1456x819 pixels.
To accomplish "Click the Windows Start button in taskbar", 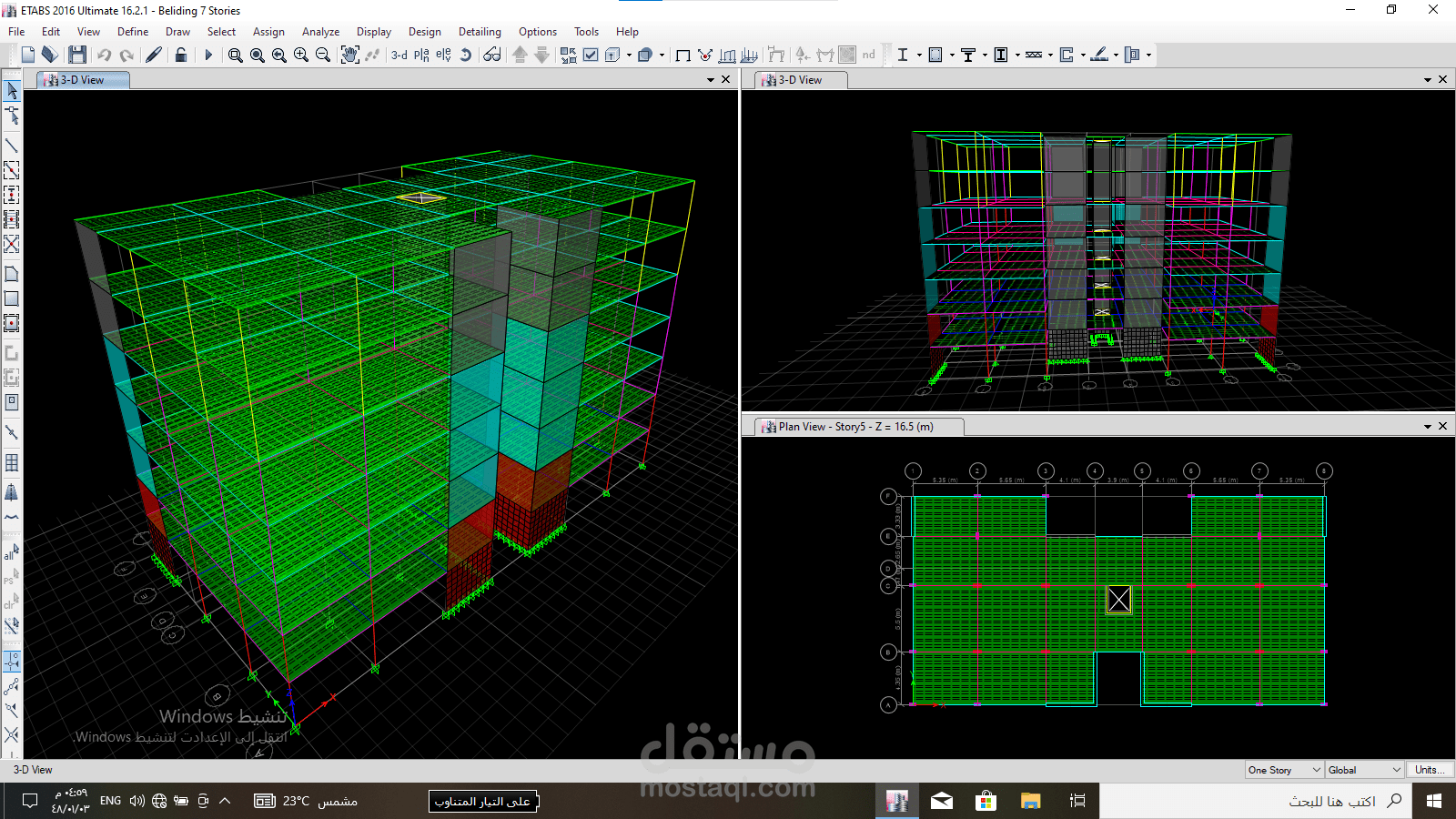I will point(1434,801).
